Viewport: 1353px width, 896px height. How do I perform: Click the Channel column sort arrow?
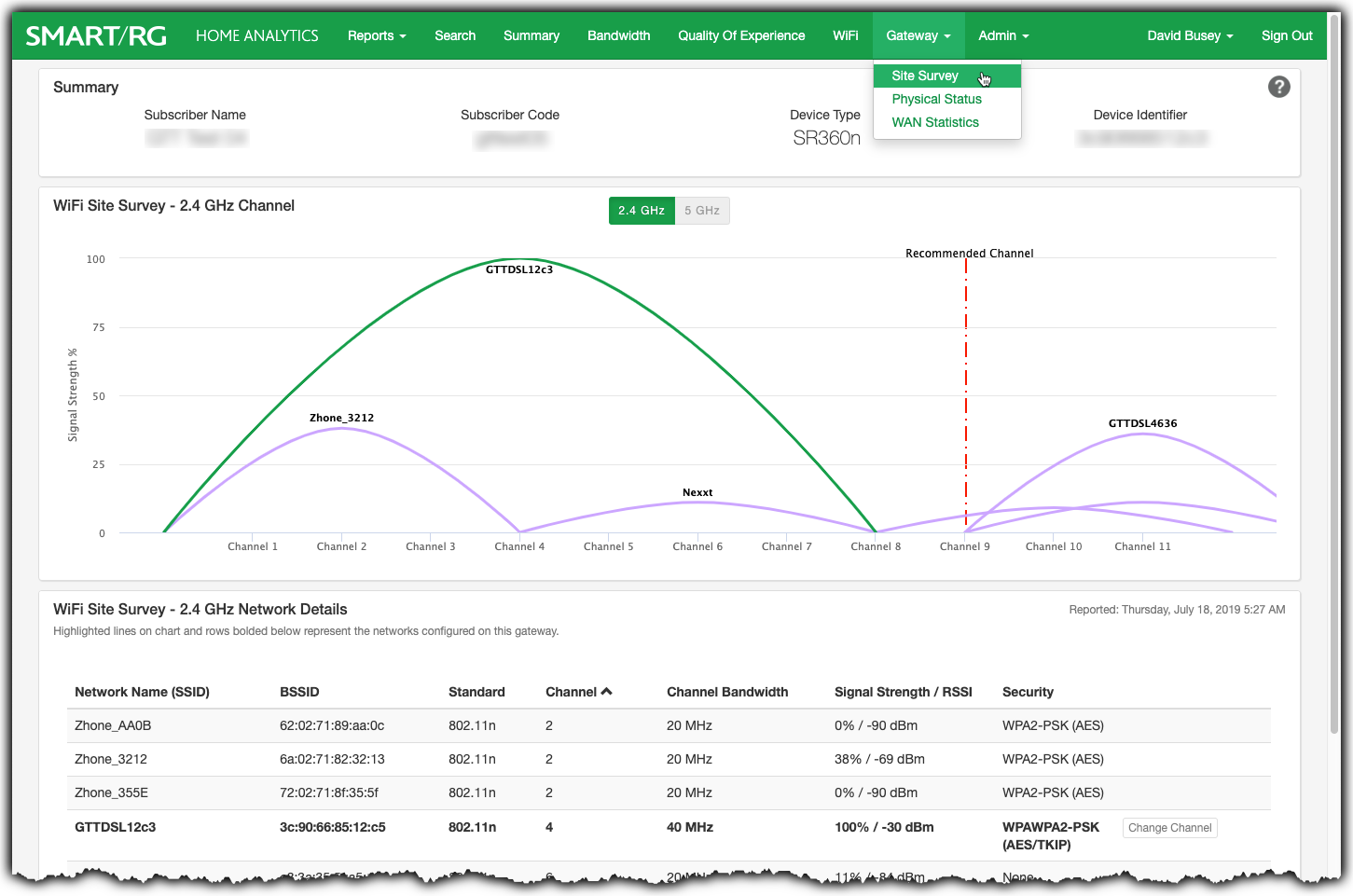pos(606,690)
